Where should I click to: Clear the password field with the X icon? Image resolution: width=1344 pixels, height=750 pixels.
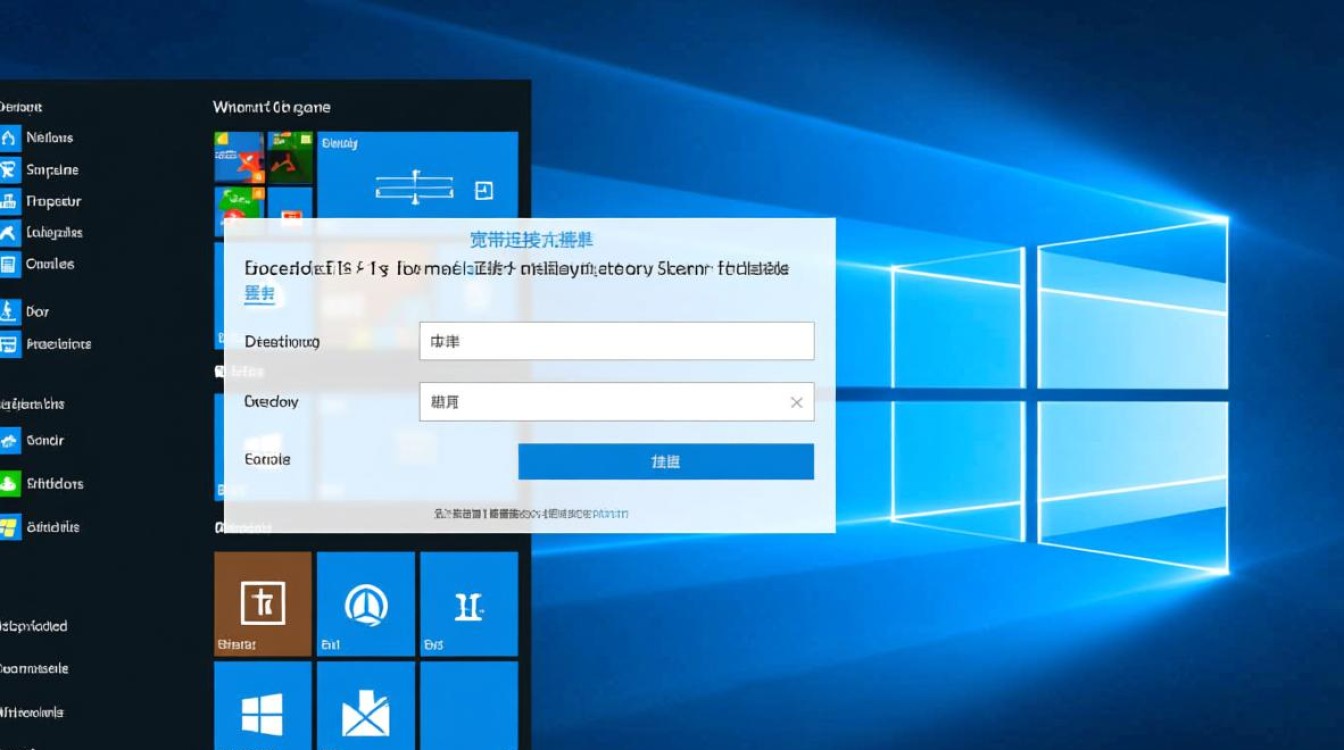click(x=797, y=402)
